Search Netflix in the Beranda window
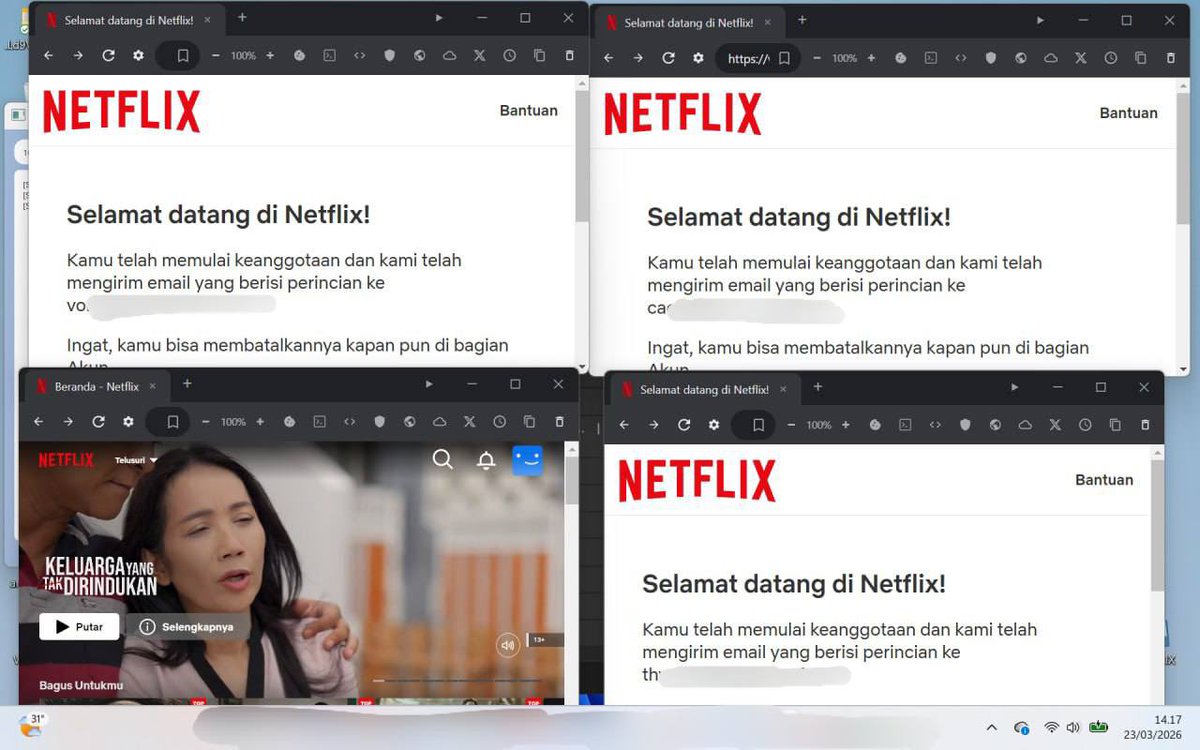The height and width of the screenshot is (750, 1200). [x=442, y=459]
